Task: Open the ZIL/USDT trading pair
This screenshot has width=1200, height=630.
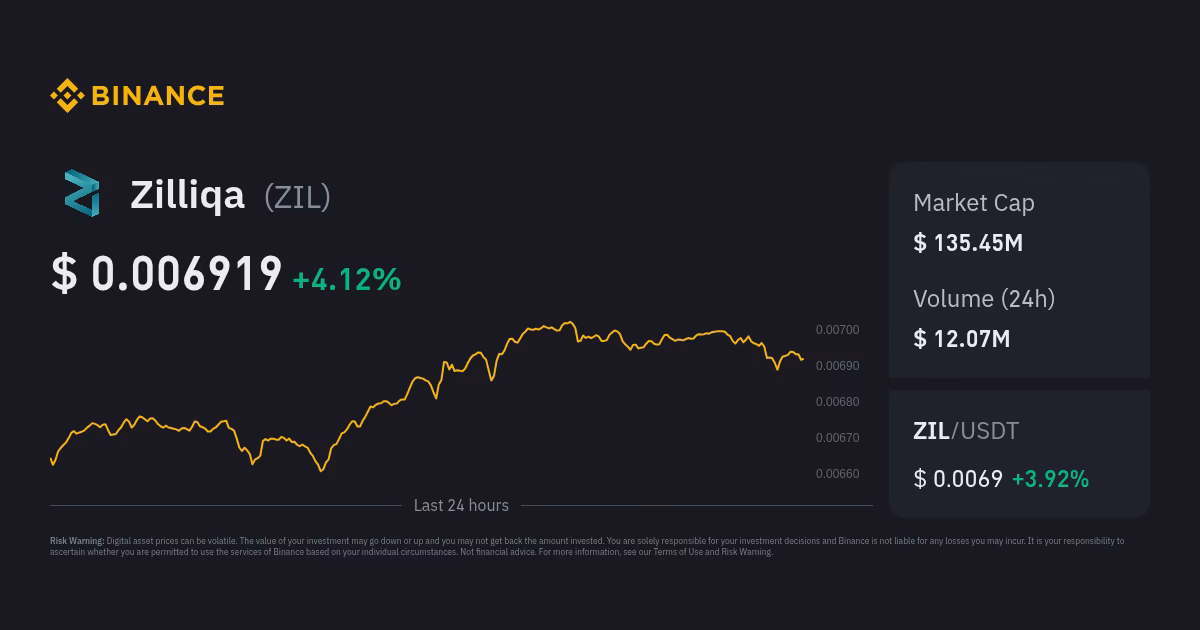Action: (965, 431)
